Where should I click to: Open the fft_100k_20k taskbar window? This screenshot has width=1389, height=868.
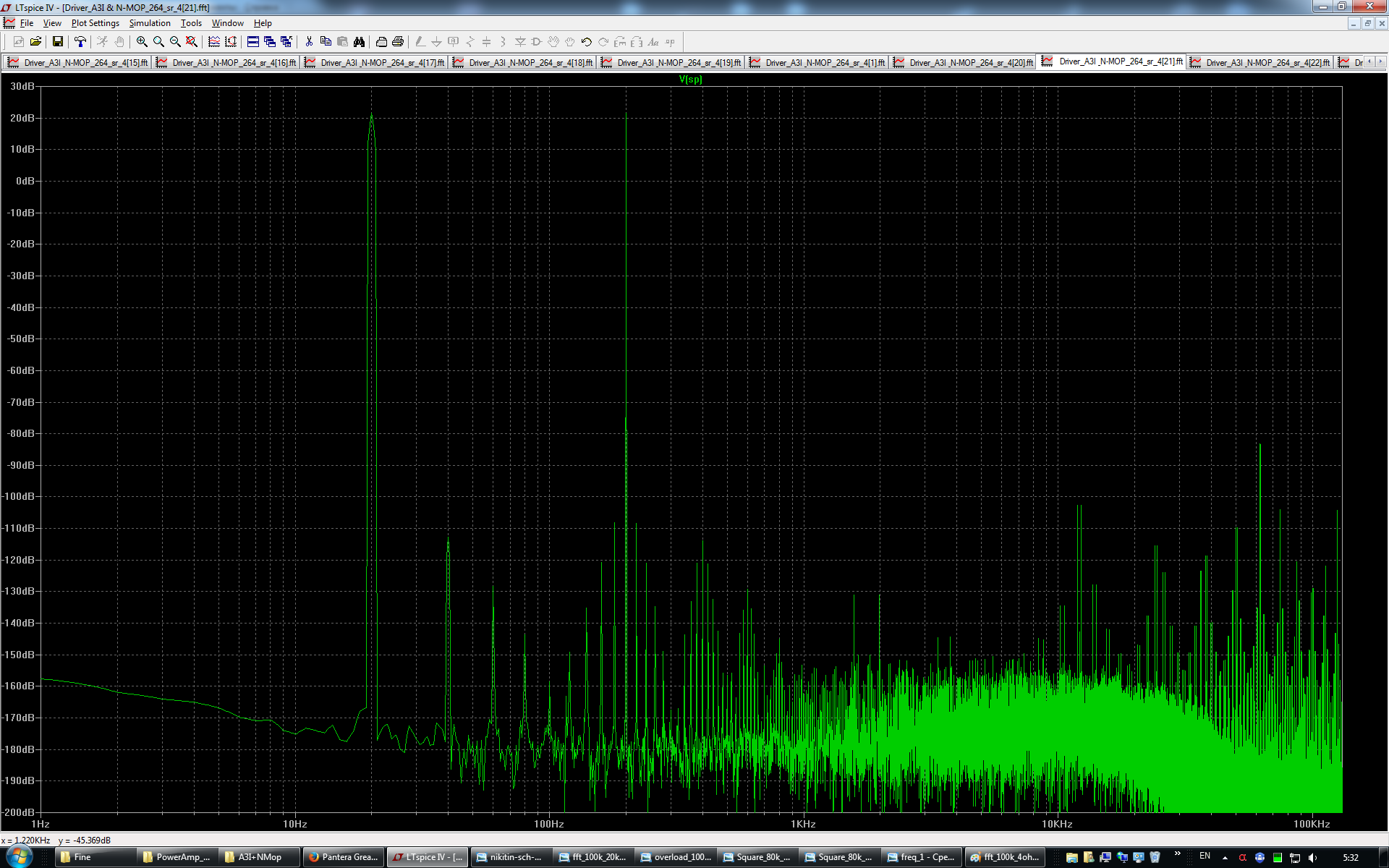pyautogui.click(x=592, y=857)
